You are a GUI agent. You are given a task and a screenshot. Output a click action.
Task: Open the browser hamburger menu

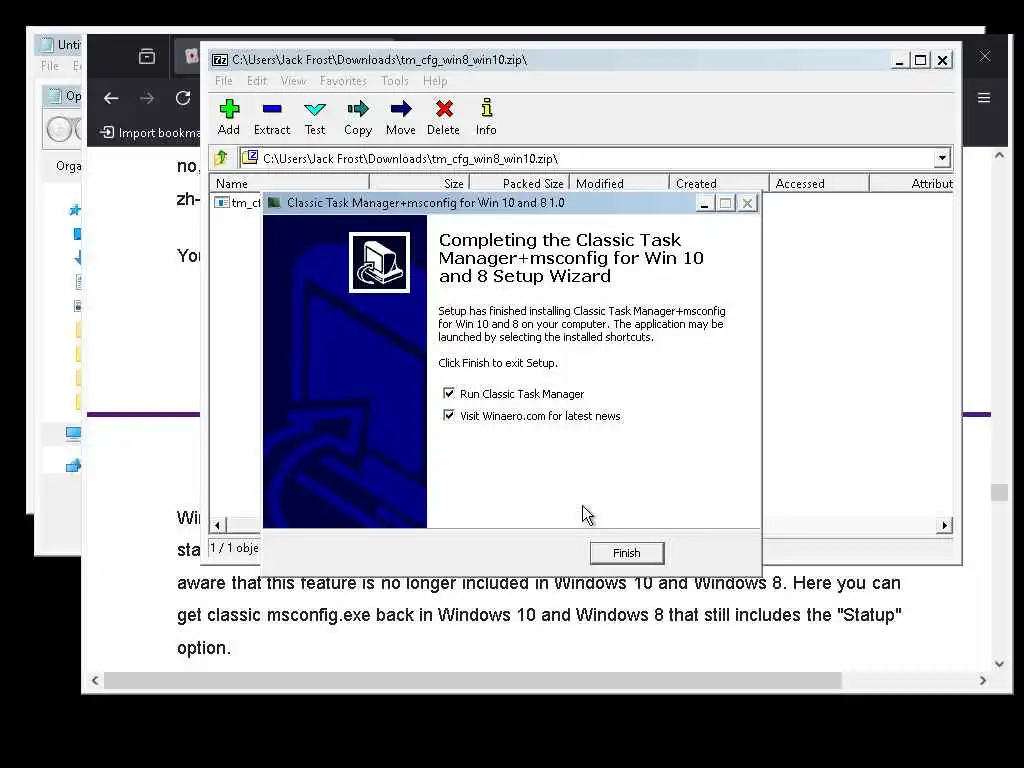coord(984,98)
